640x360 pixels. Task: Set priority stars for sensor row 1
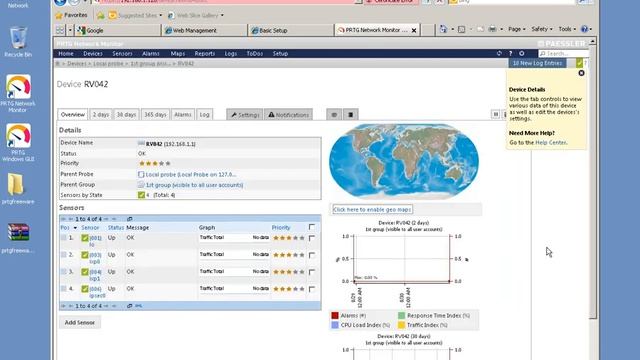click(x=289, y=238)
